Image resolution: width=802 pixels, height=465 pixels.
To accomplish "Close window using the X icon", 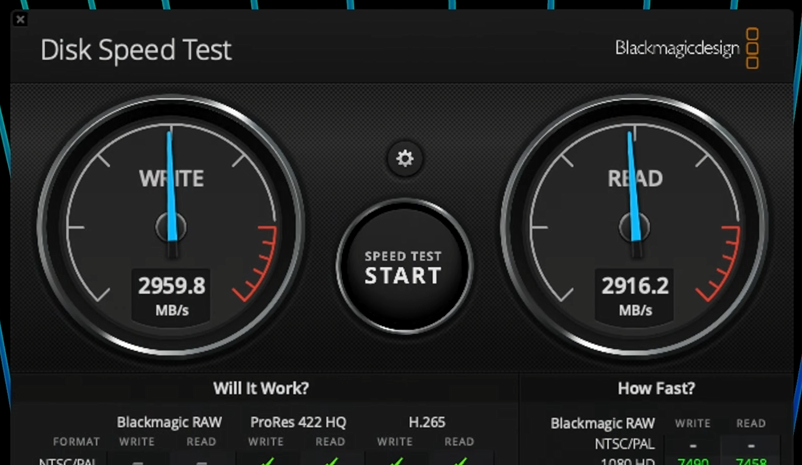I will [x=20, y=19].
